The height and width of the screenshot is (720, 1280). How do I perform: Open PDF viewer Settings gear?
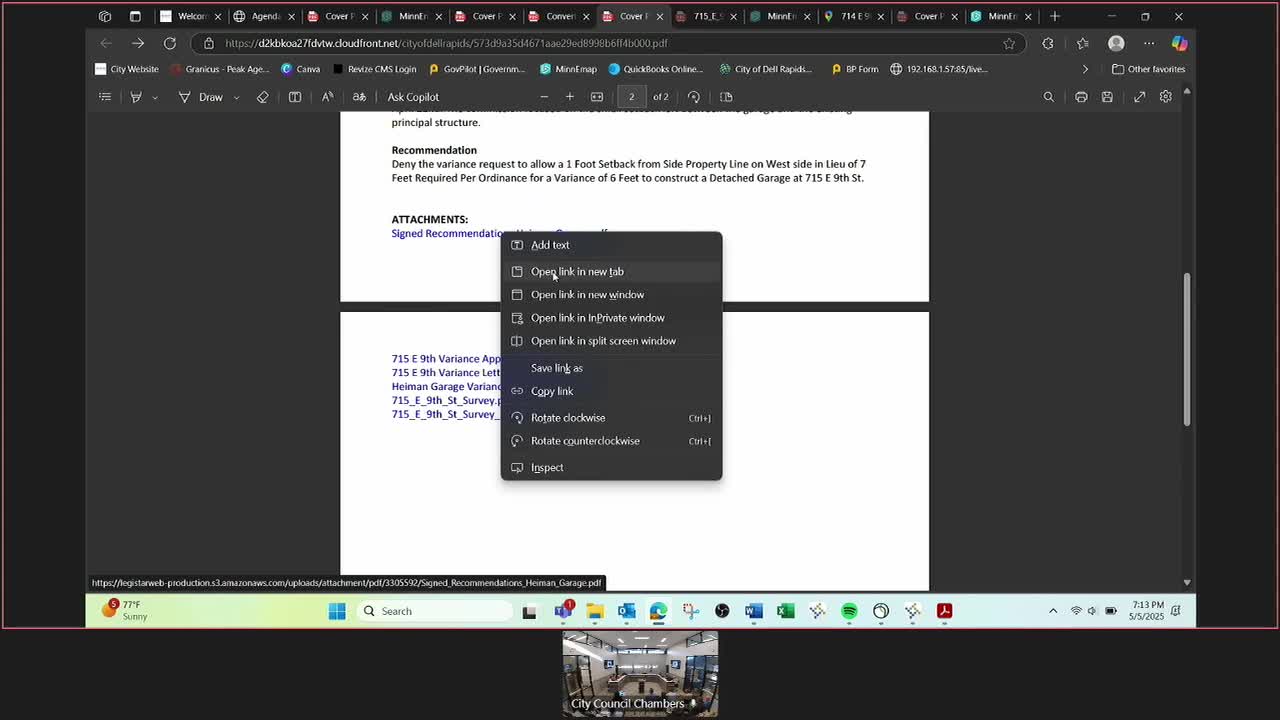pyautogui.click(x=1166, y=97)
